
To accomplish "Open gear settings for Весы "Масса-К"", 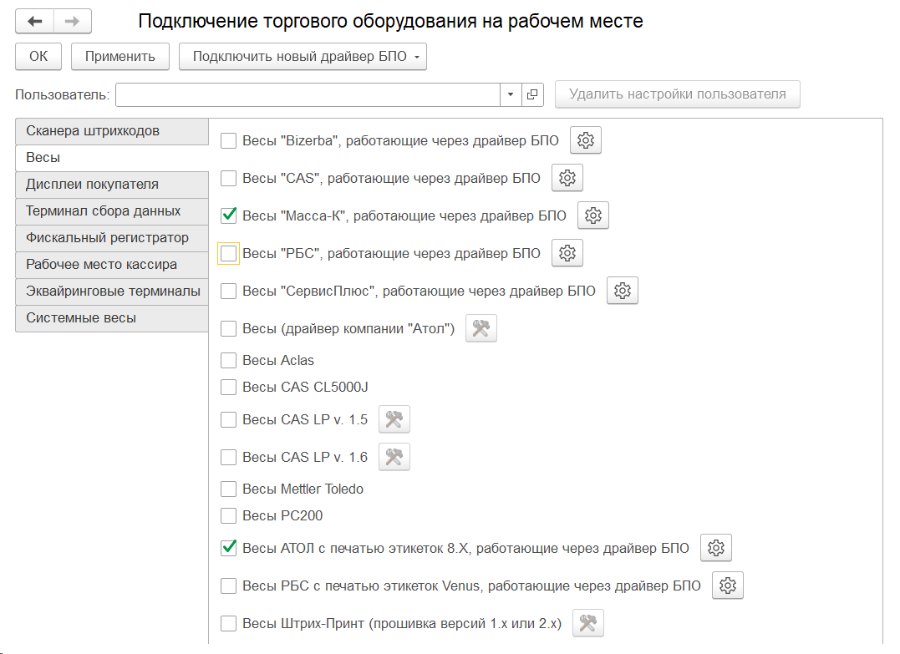I will (x=593, y=215).
